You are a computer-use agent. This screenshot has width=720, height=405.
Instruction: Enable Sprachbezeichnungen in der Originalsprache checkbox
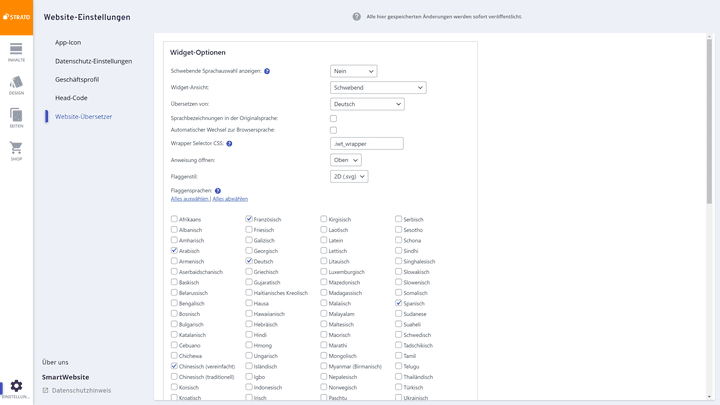pos(334,119)
